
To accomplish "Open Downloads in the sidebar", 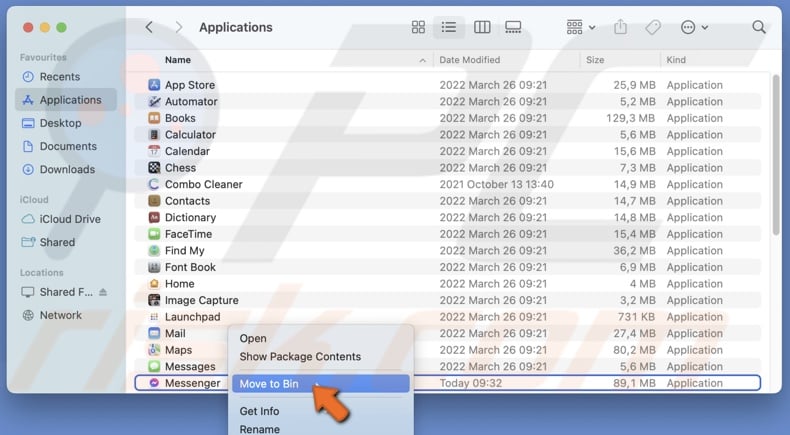I will (67, 169).
